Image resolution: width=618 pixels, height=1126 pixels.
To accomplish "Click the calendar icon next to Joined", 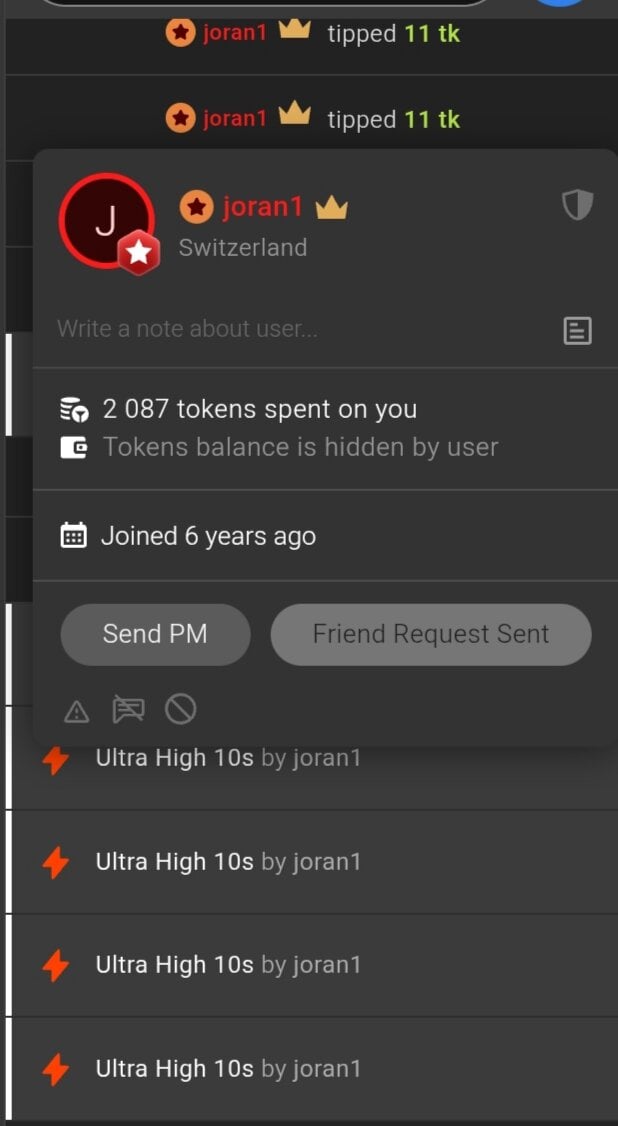I will pos(74,536).
